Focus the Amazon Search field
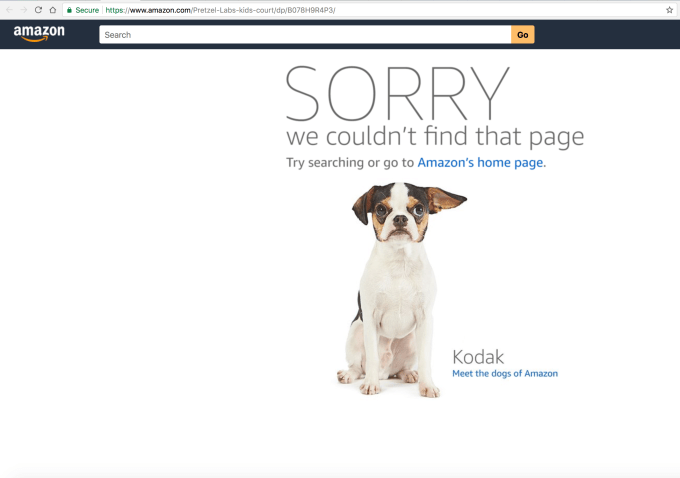This screenshot has height=478, width=680. pos(305,35)
